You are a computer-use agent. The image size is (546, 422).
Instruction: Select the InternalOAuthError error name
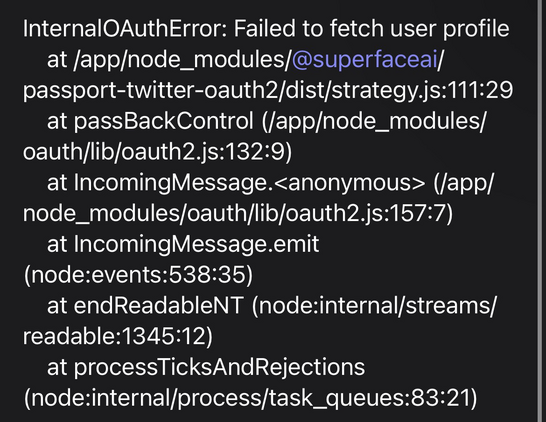click(123, 29)
